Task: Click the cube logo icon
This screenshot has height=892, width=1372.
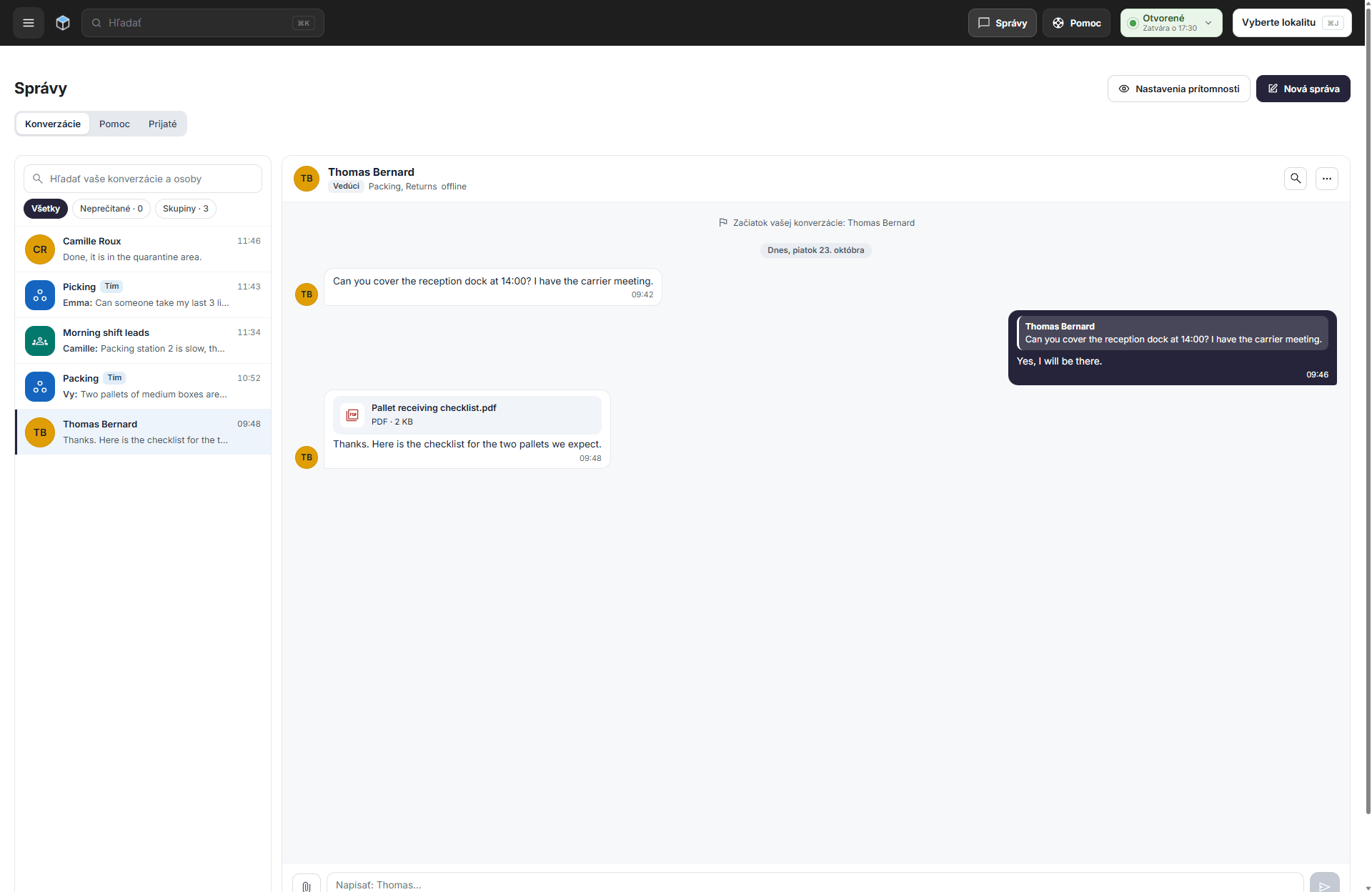Action: point(63,23)
